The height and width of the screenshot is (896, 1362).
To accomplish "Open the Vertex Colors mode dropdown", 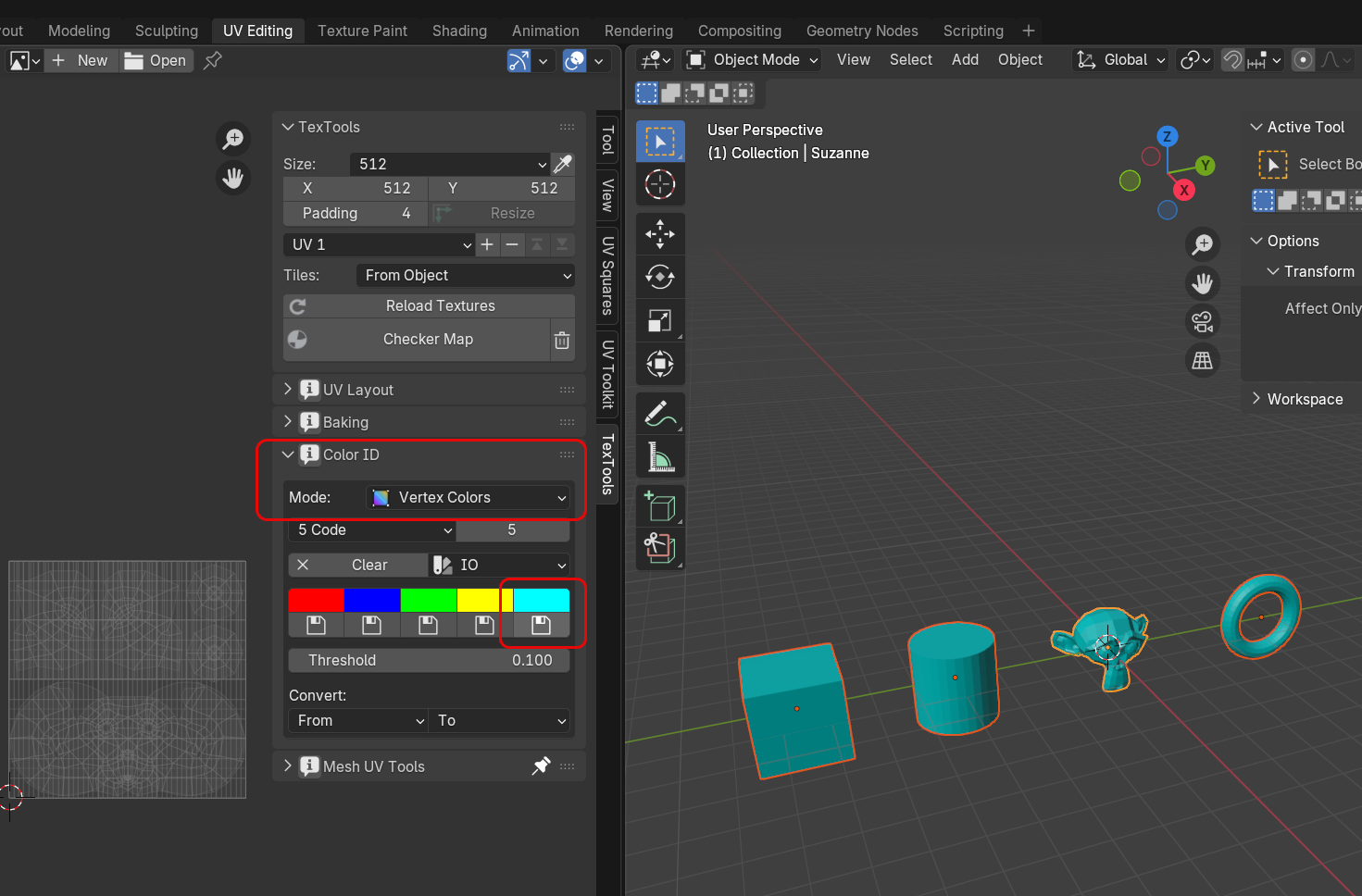I will 469,497.
